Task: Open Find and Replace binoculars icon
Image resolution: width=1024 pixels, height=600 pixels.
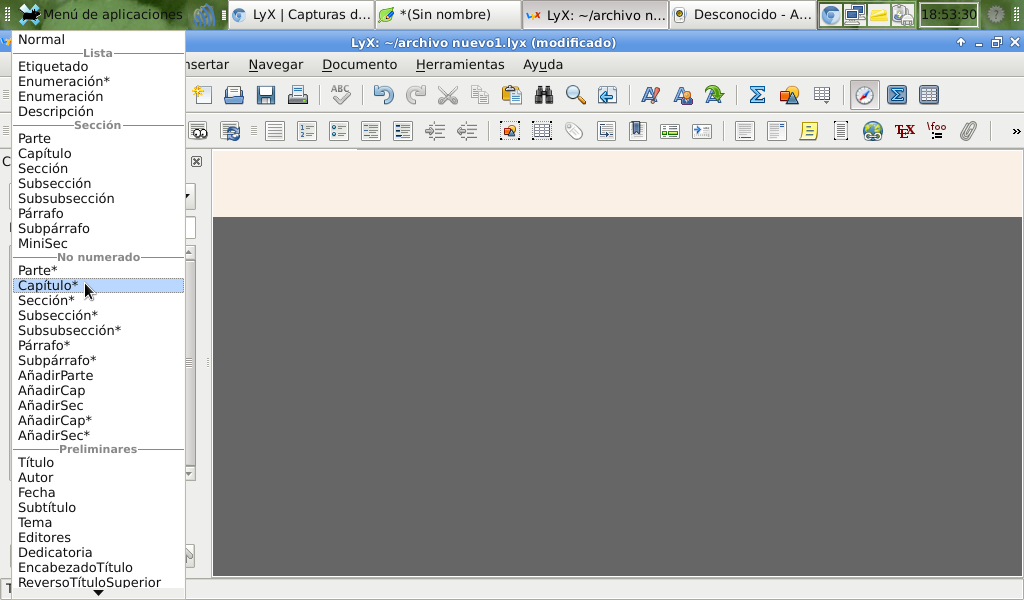Action: click(x=544, y=95)
